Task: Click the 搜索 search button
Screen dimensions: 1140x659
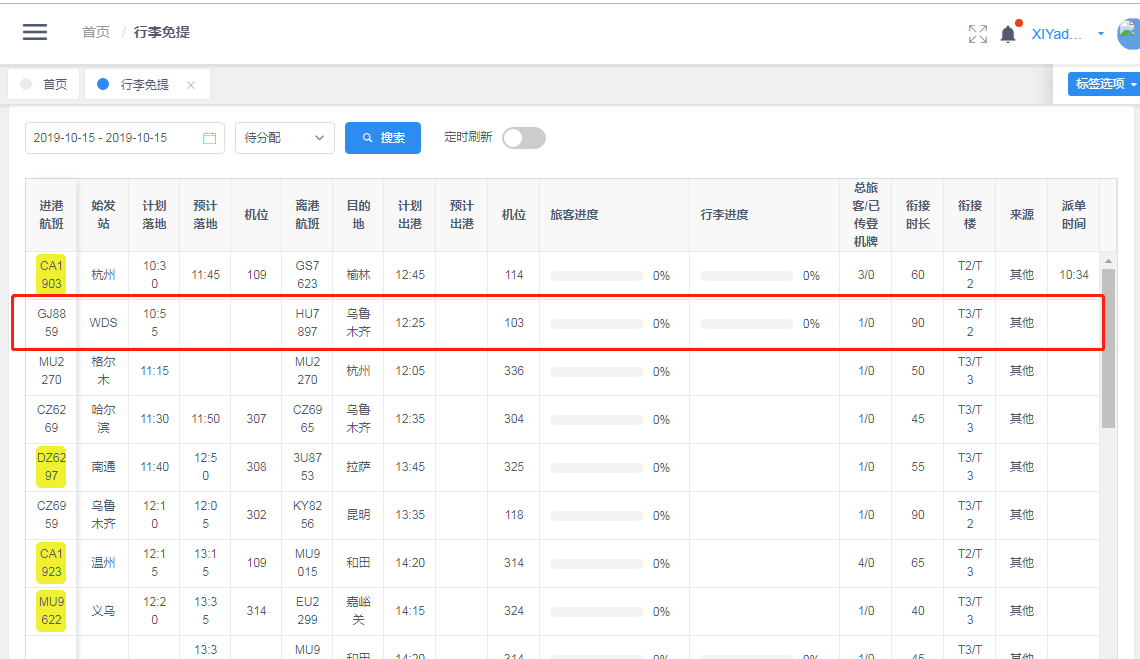Action: click(383, 137)
